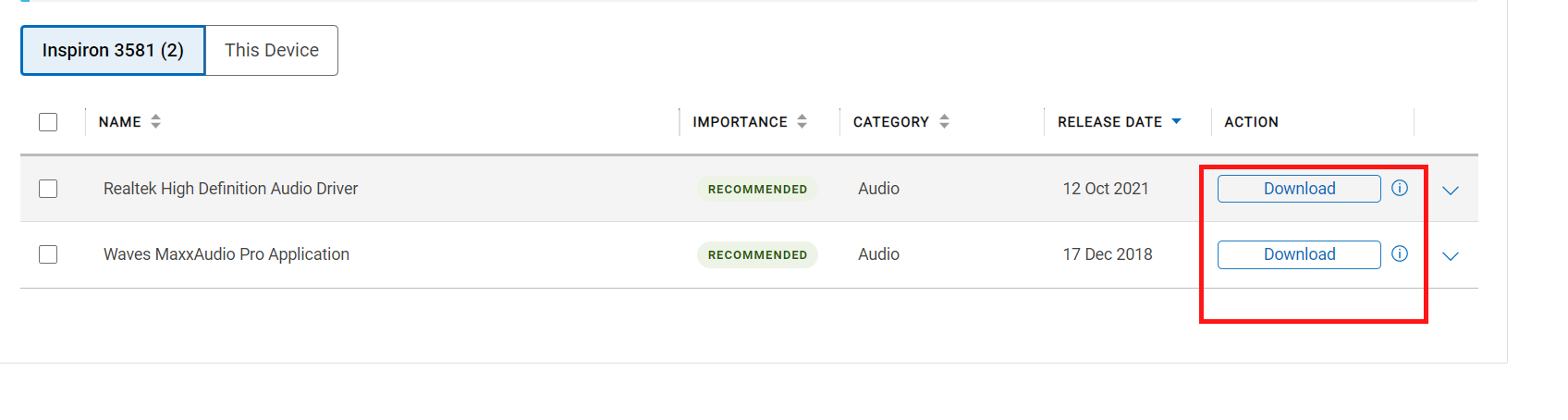Check the Realtek High Definition Audio Driver box
This screenshot has height=420, width=1568.
(48, 189)
